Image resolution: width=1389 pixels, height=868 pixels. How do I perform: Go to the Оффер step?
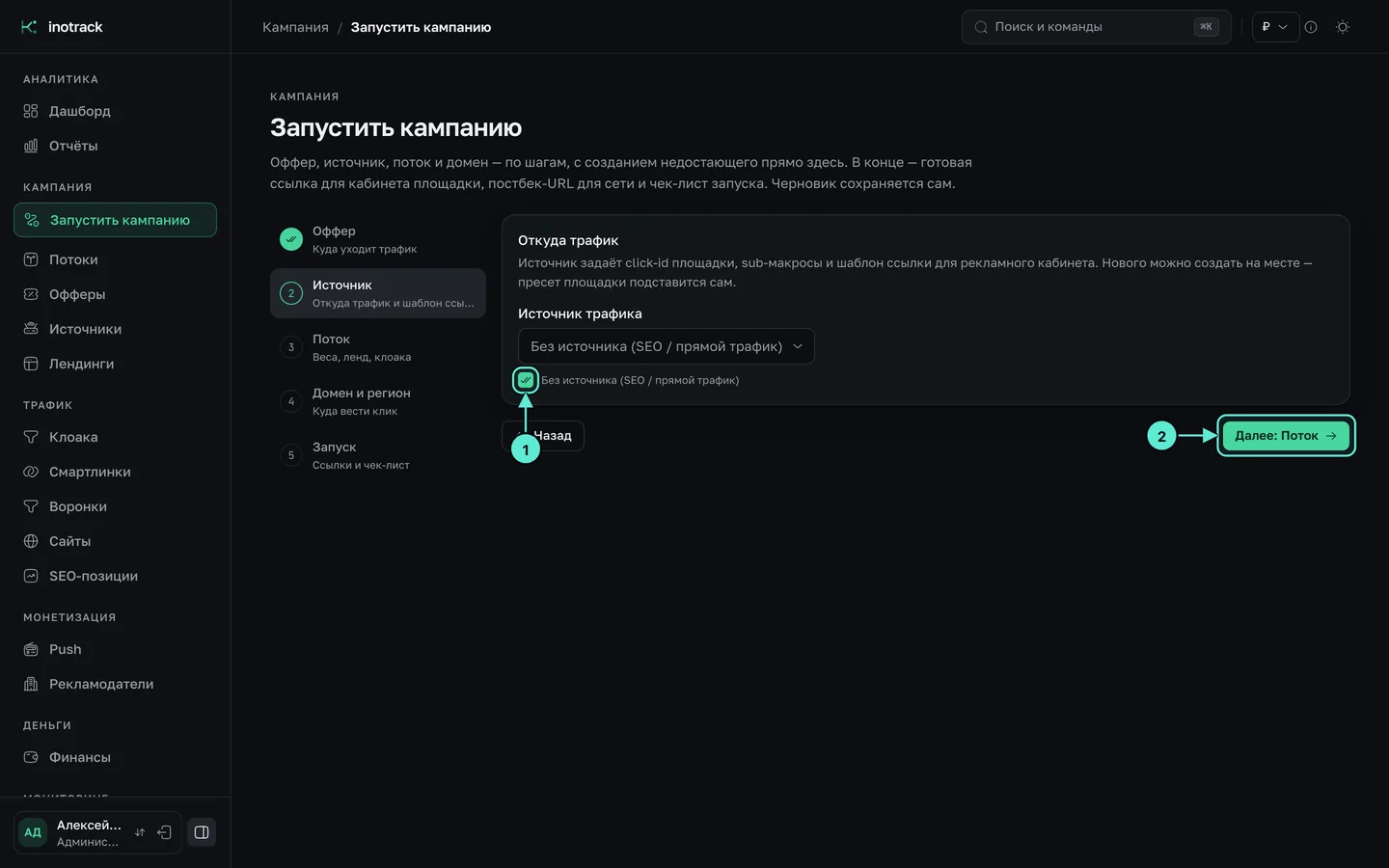(378, 239)
